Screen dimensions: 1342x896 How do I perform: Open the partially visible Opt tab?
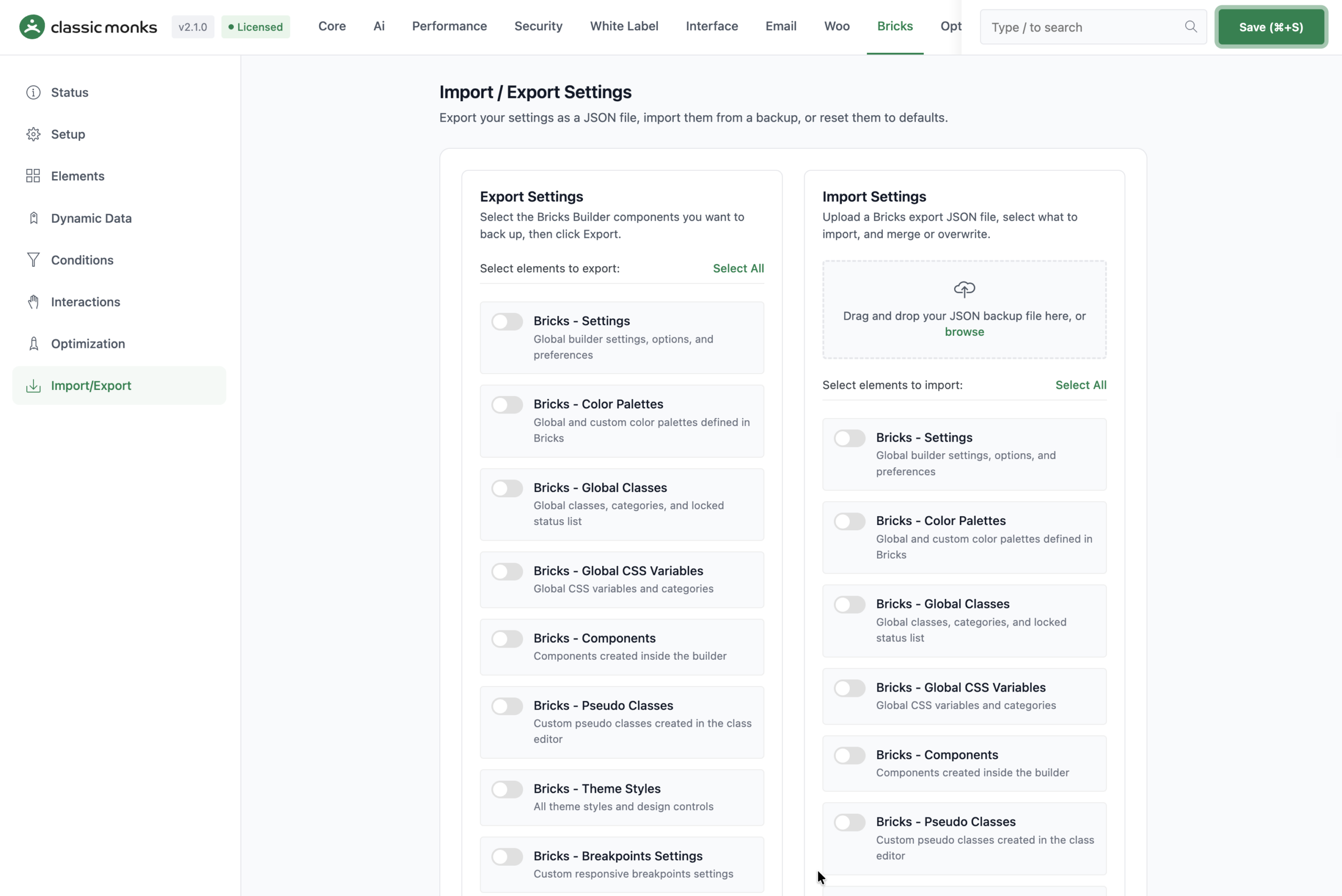(x=950, y=26)
